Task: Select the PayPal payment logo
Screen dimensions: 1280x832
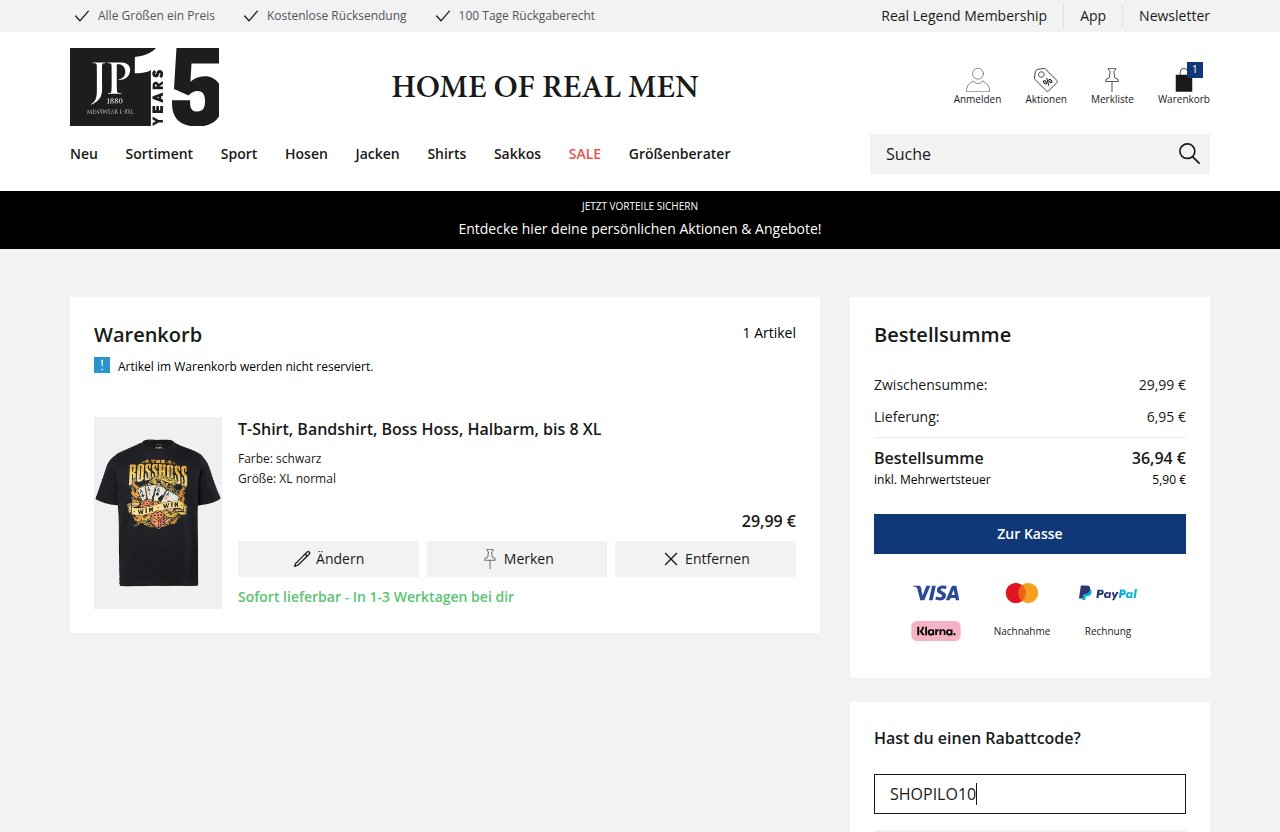Action: pyautogui.click(x=1108, y=593)
